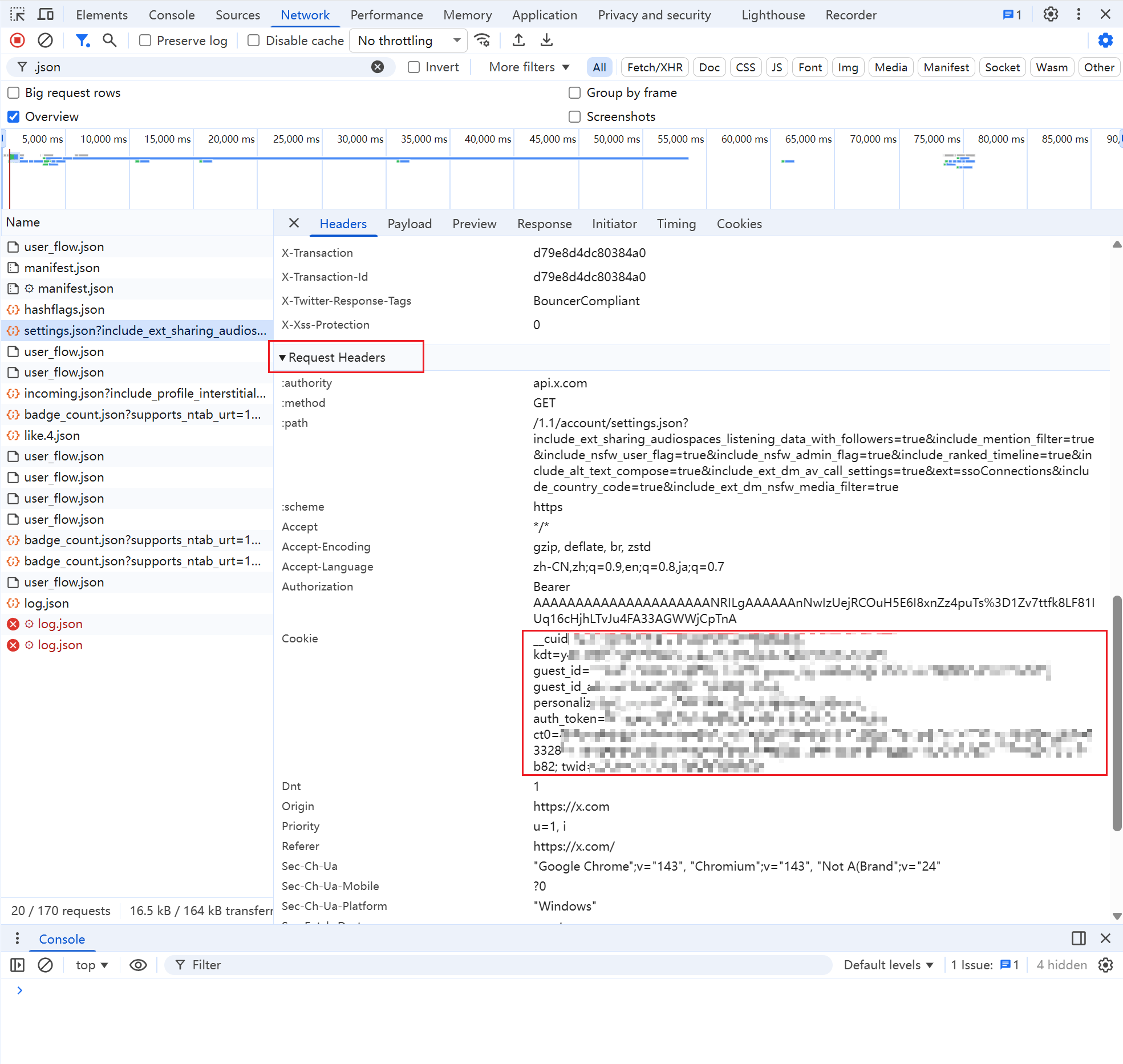Open network conditions wifi icon
The width and height of the screenshot is (1123, 1064).
[x=483, y=41]
